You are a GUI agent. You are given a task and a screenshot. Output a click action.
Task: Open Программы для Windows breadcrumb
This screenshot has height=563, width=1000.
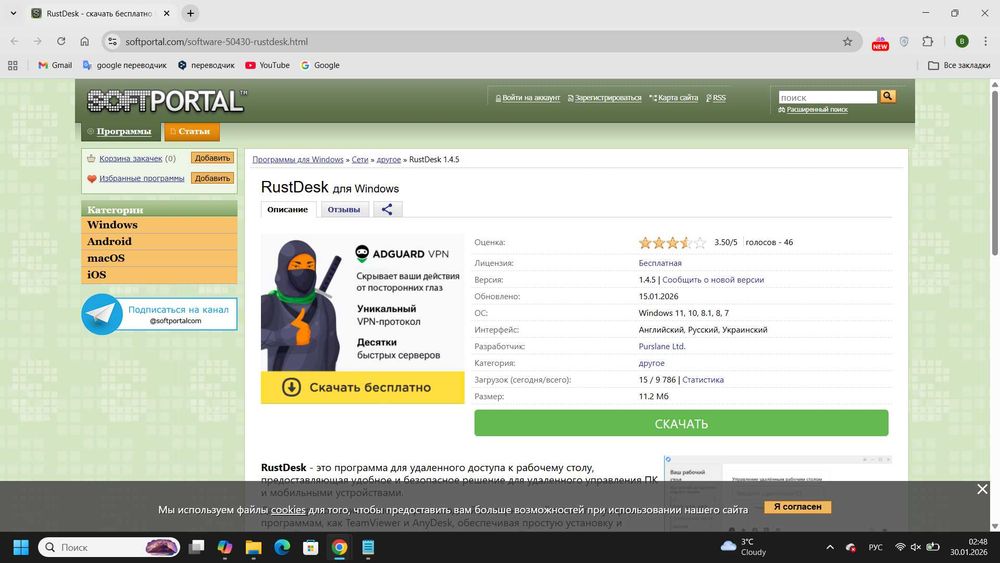(x=298, y=159)
